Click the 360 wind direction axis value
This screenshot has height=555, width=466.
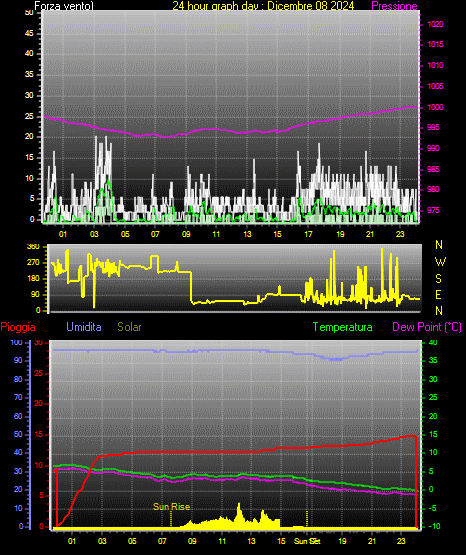click(x=33, y=247)
